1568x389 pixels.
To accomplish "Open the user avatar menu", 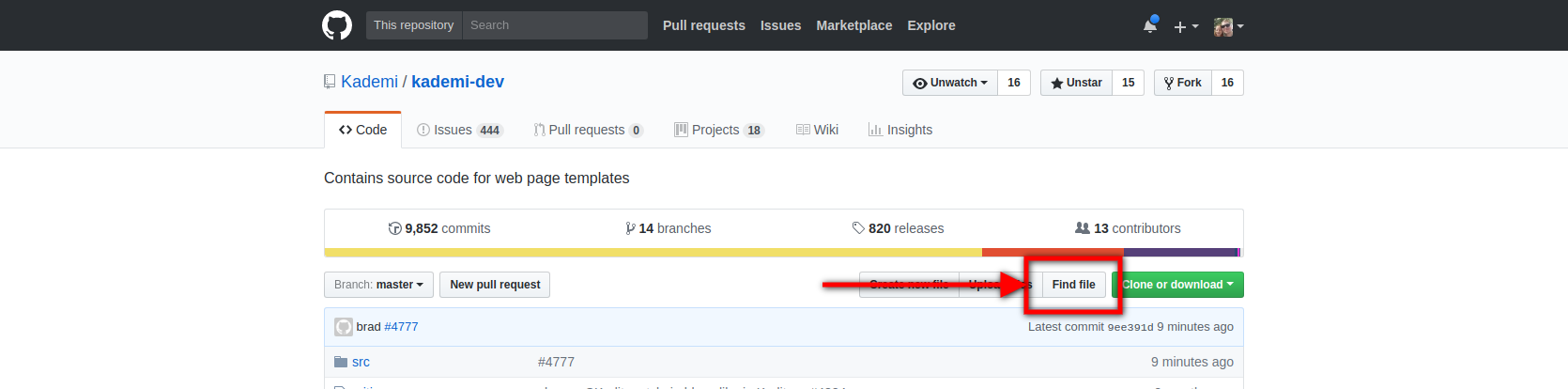I will [x=1228, y=26].
